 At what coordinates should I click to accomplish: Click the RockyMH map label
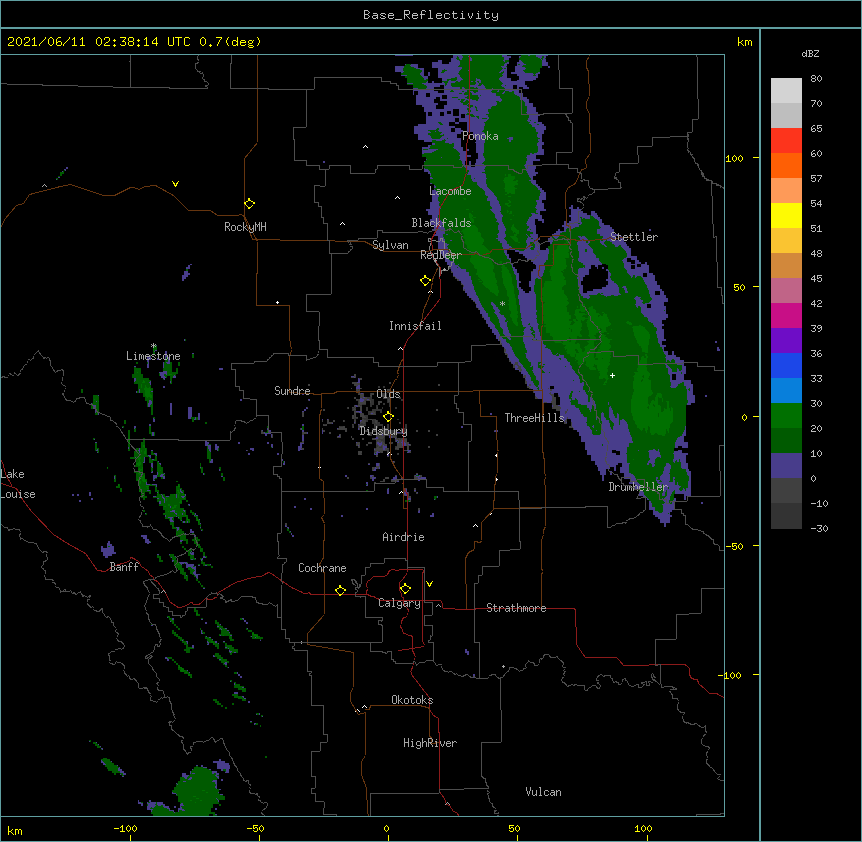[245, 227]
